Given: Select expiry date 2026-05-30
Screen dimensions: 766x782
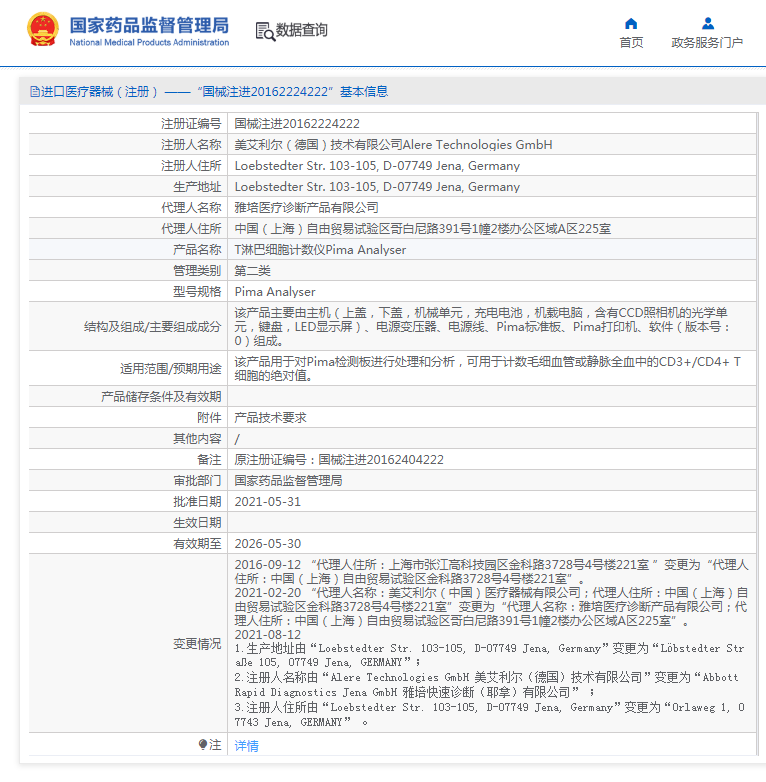Looking at the screenshot, I should click(x=268, y=544).
